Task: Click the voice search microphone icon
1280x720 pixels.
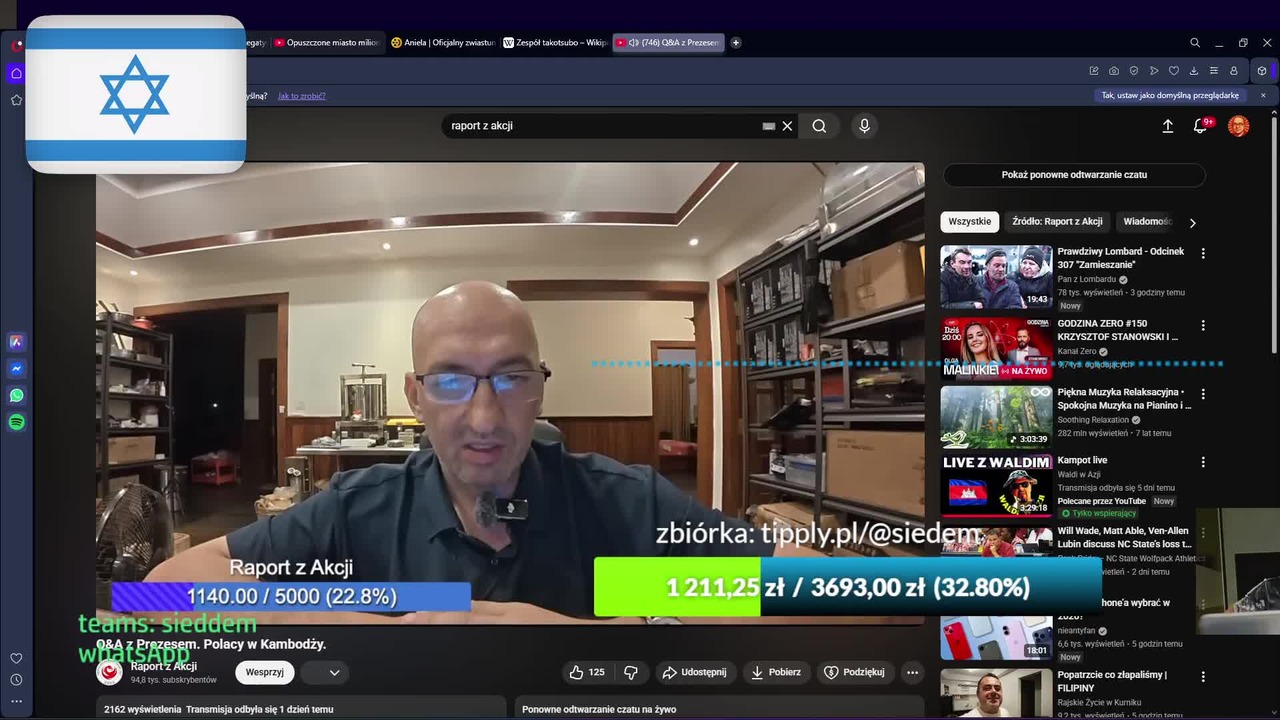Action: 864,126
